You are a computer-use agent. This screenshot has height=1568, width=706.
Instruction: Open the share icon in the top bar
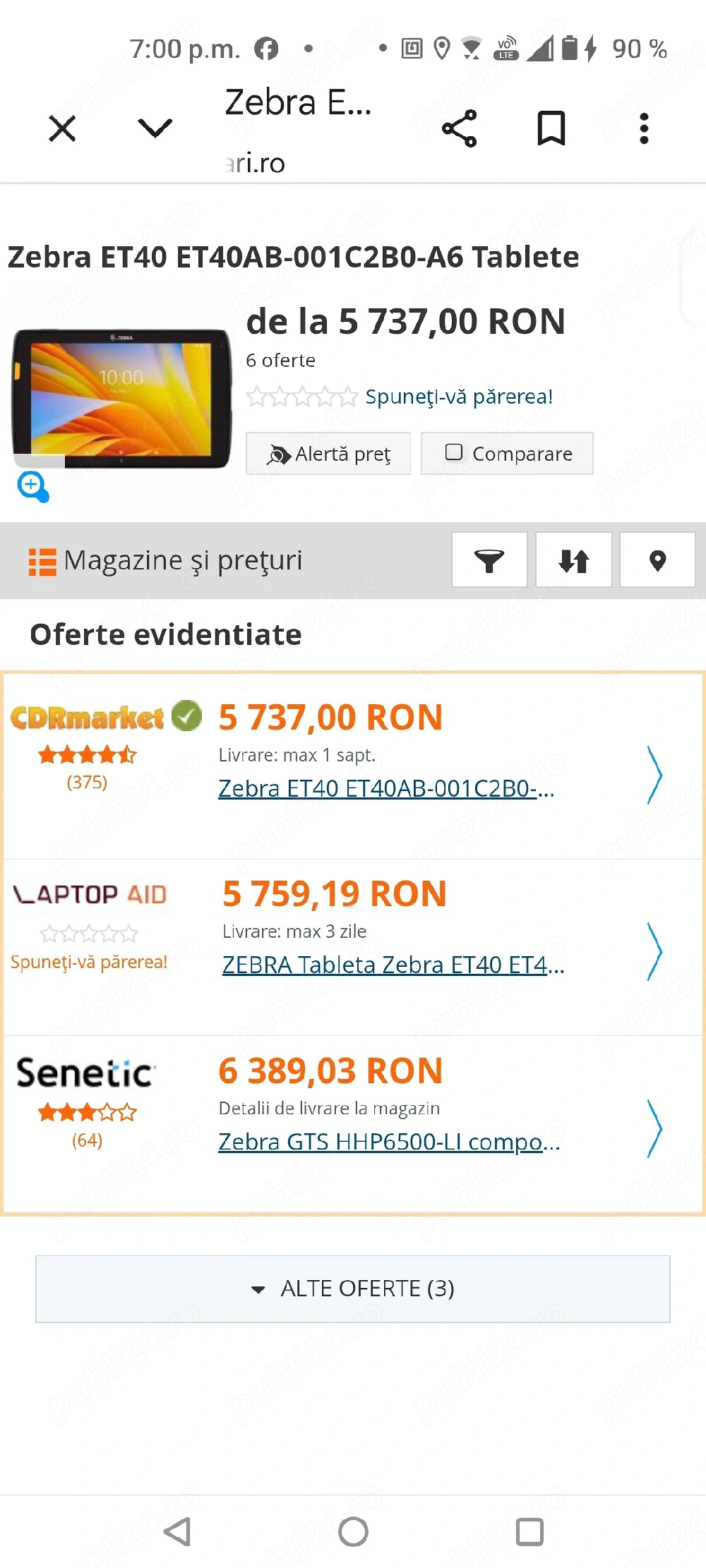pos(460,128)
